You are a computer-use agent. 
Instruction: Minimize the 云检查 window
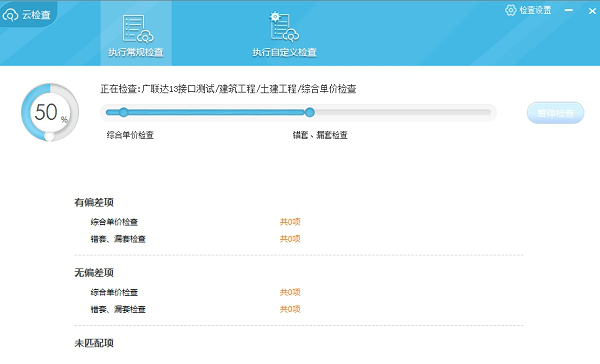[569, 10]
